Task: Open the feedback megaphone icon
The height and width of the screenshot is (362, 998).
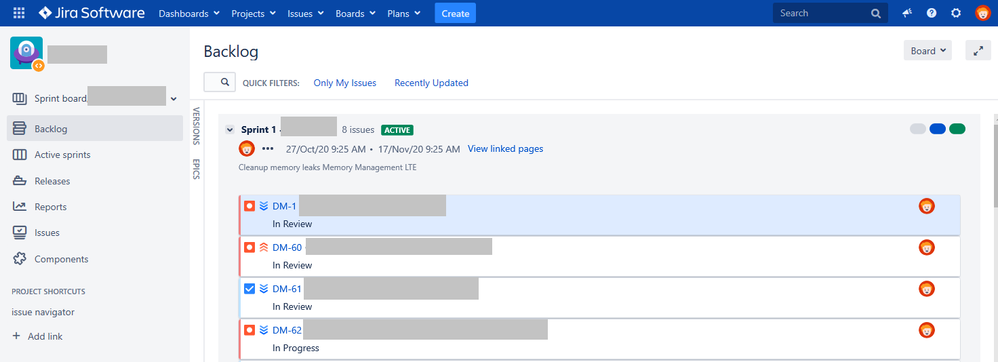Action: click(907, 13)
